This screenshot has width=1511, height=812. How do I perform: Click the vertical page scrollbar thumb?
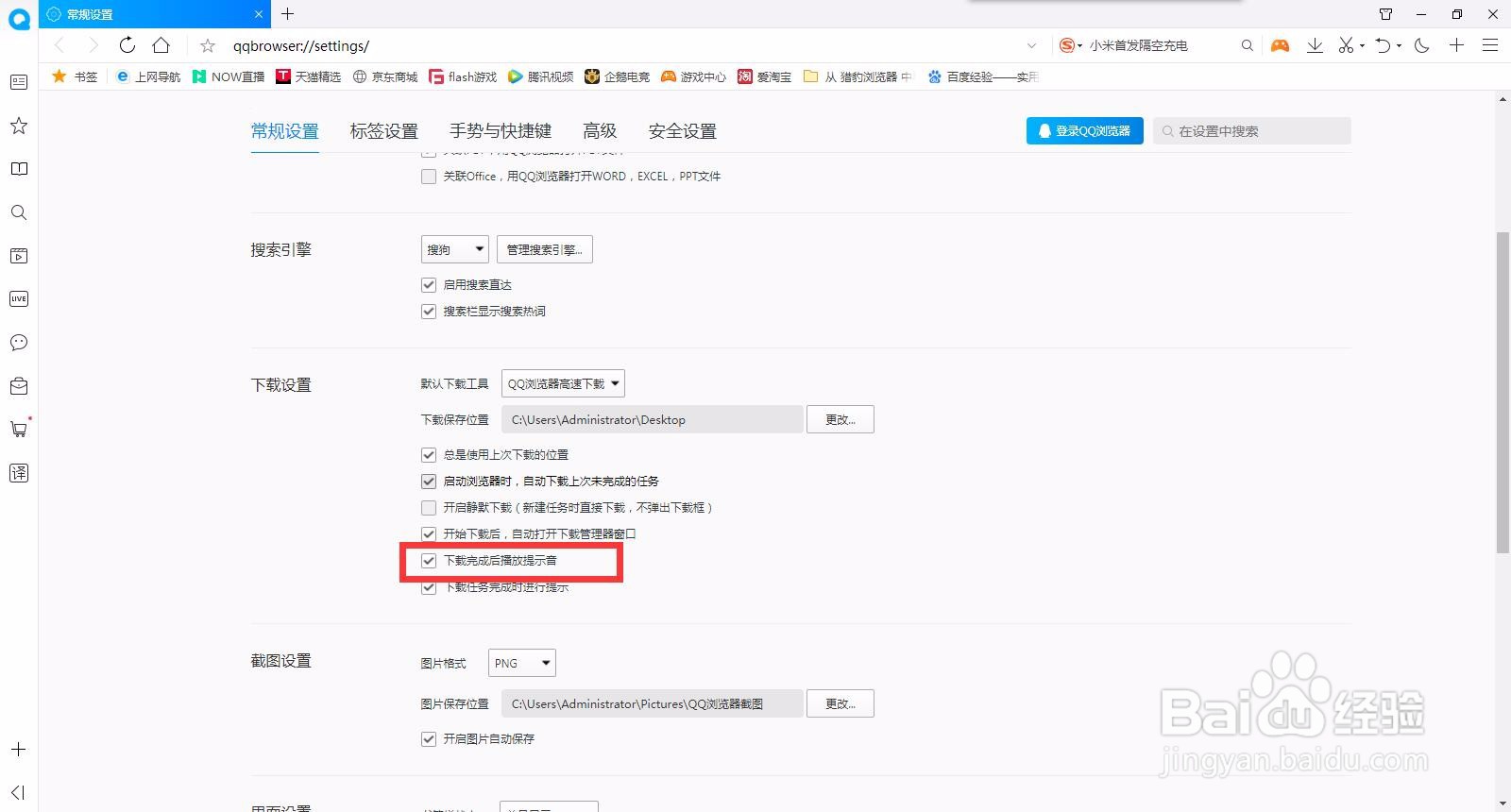[x=1503, y=392]
